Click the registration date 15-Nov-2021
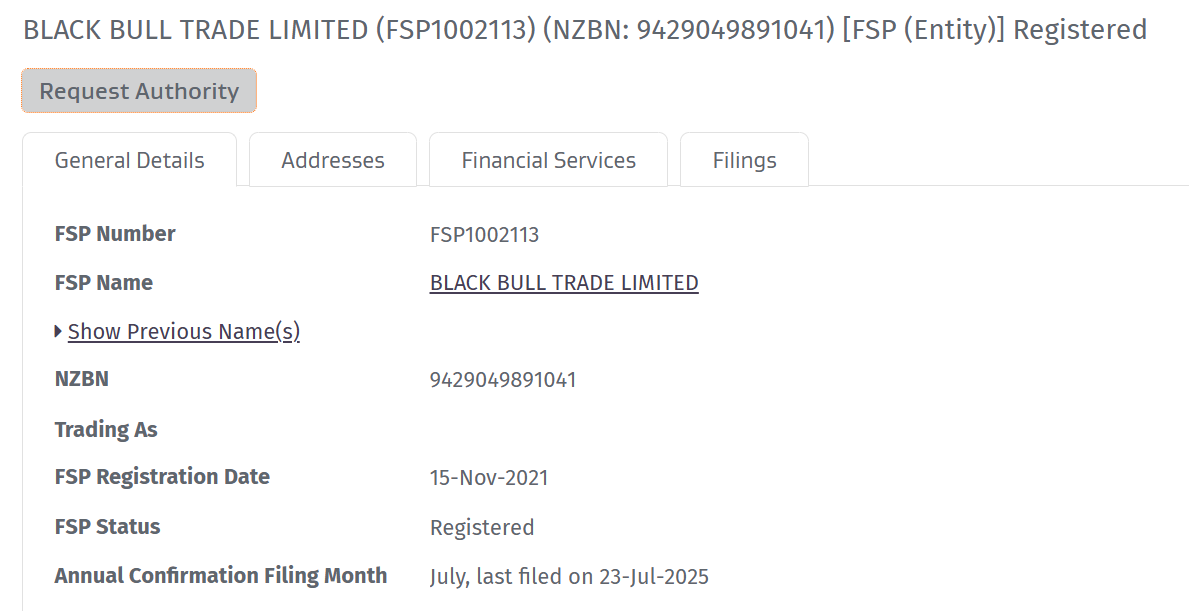 pyautogui.click(x=489, y=478)
